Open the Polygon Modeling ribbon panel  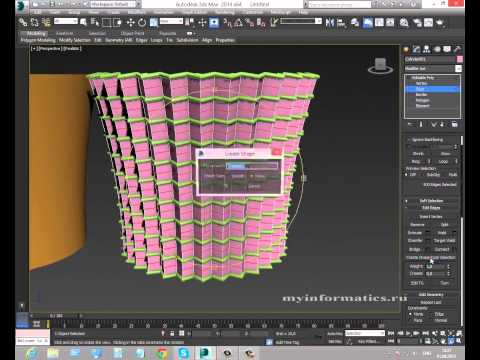click(x=38, y=40)
